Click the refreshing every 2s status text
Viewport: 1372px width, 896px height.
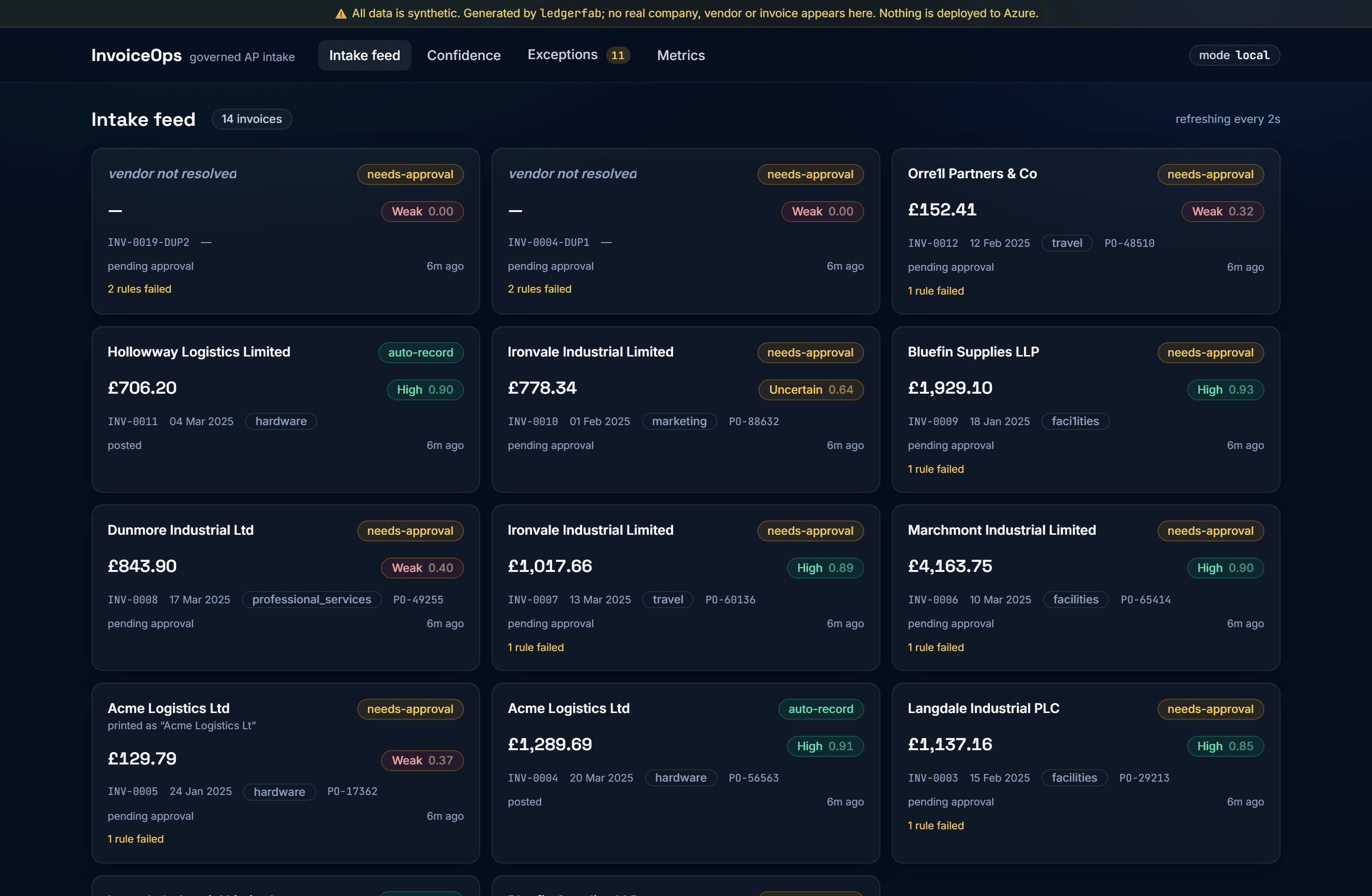click(x=1227, y=119)
